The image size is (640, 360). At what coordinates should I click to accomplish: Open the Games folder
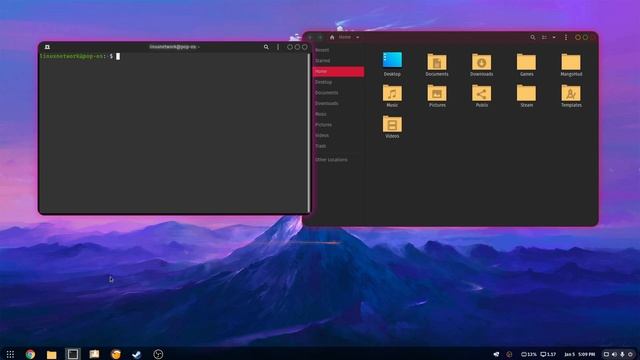pos(527,62)
